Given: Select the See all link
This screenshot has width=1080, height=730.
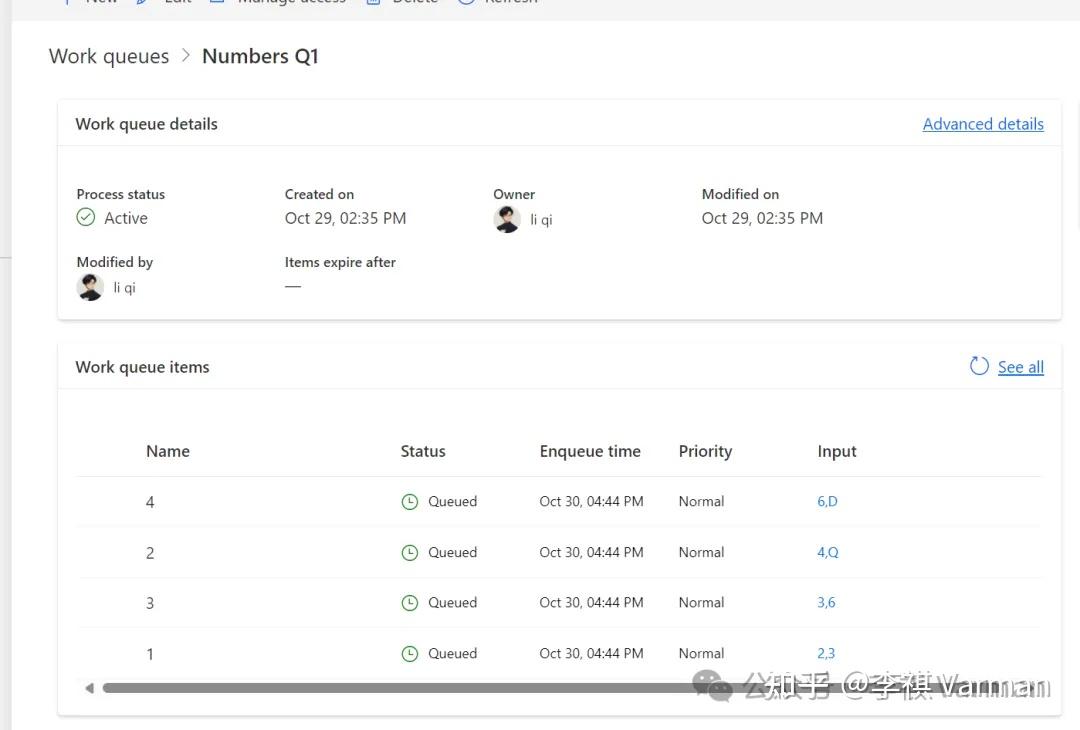Looking at the screenshot, I should (1020, 366).
